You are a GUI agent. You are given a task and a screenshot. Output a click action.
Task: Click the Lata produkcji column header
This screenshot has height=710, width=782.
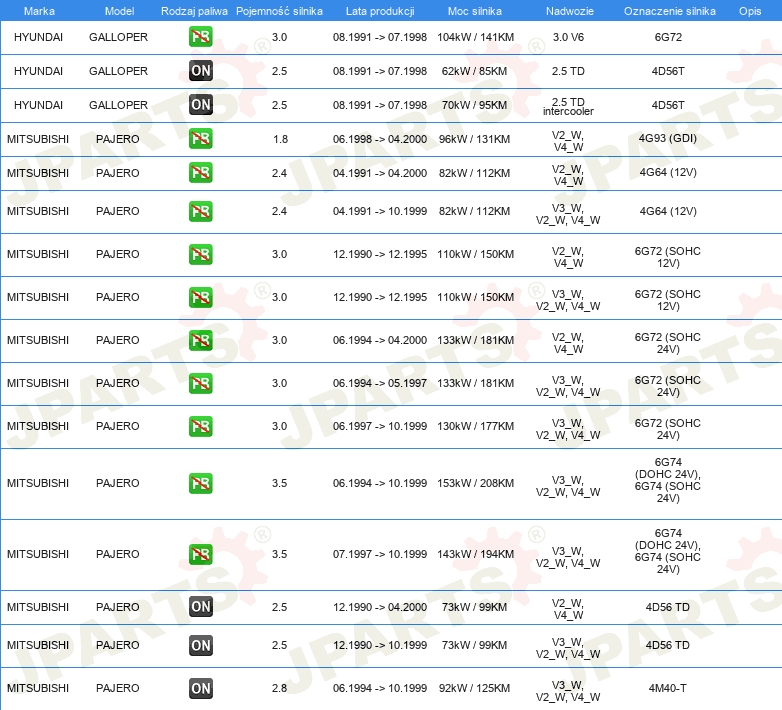tap(380, 11)
